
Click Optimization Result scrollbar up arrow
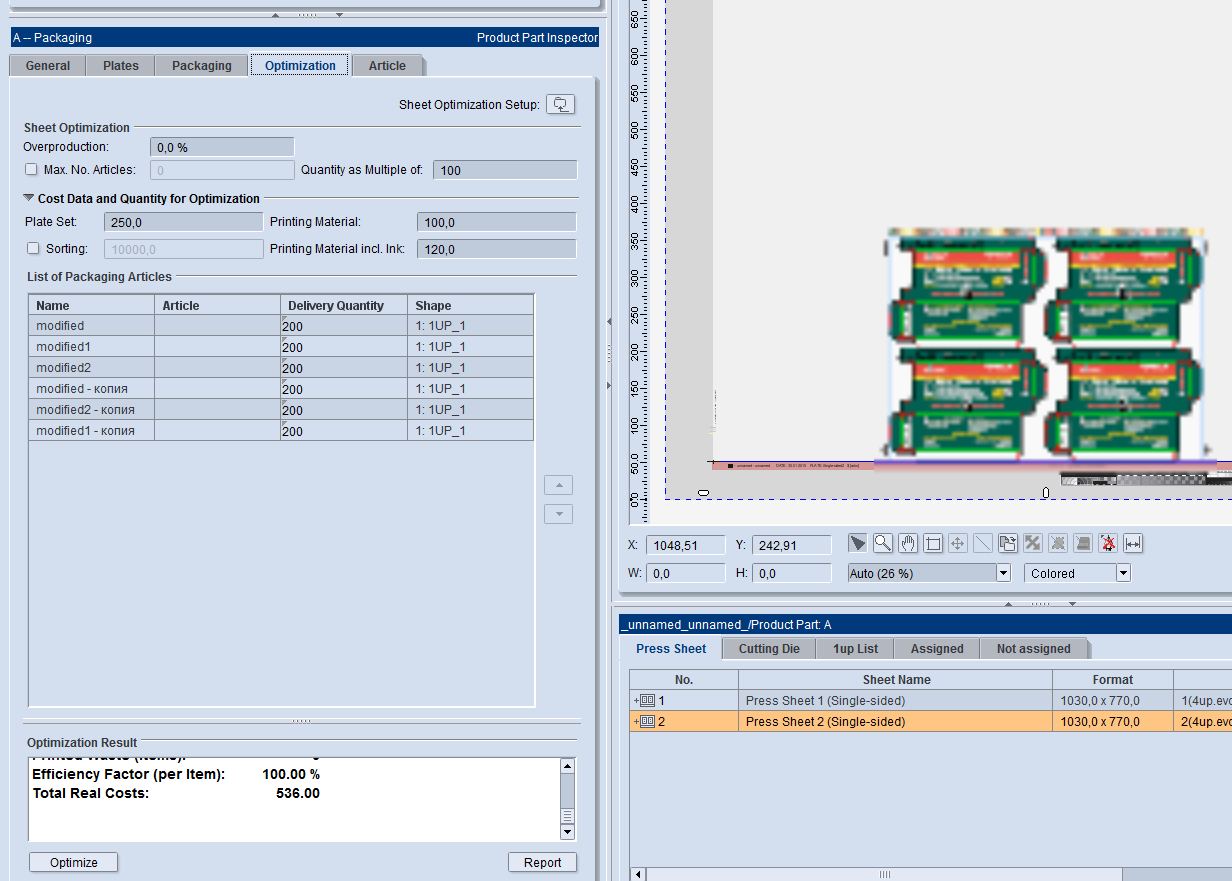568,766
